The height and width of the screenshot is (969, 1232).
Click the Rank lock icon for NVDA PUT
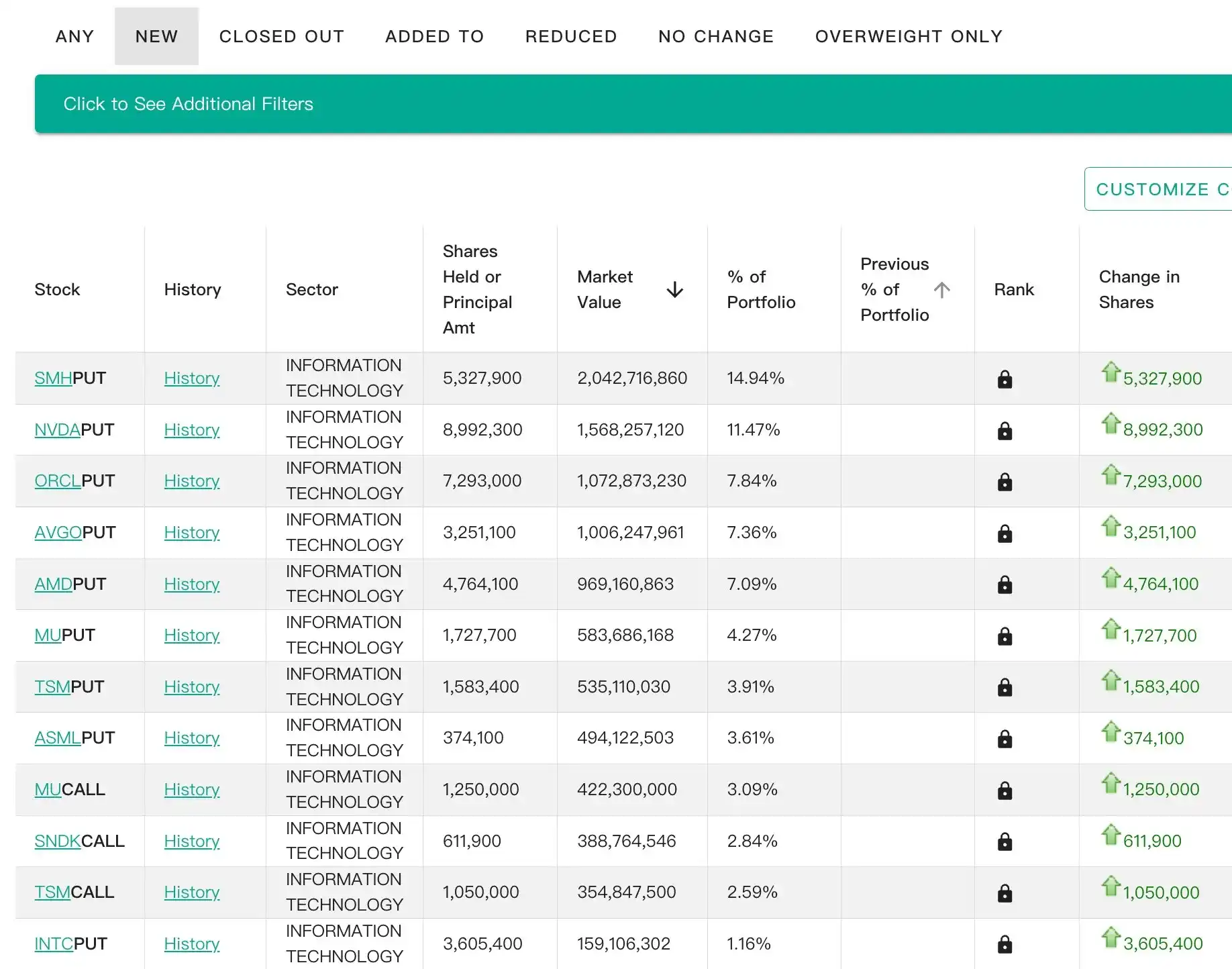click(1005, 431)
